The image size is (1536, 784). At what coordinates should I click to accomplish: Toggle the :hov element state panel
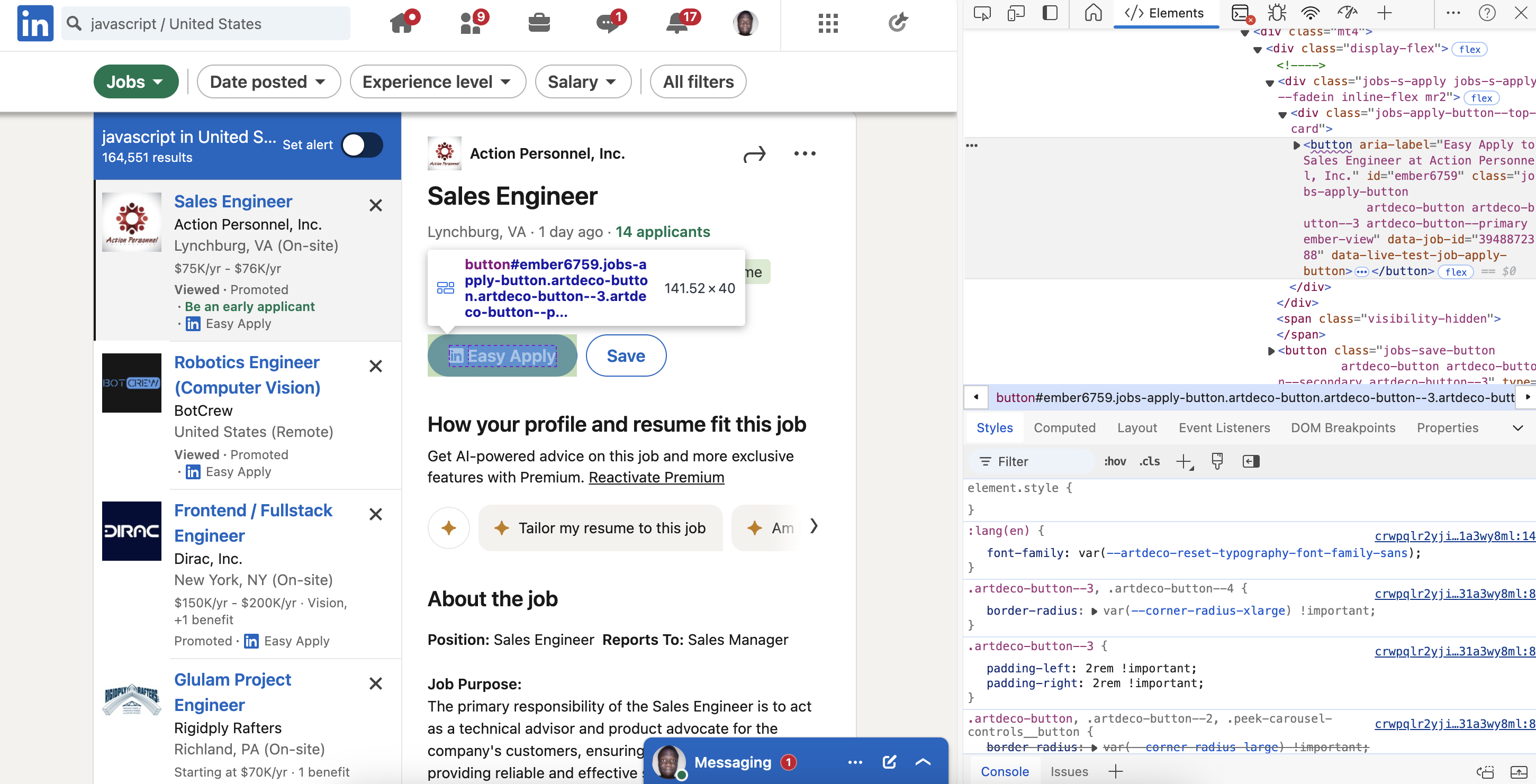pos(1115,462)
